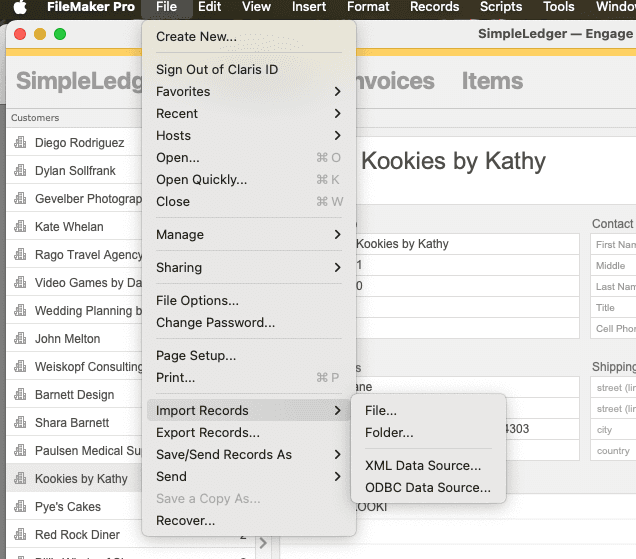Import records from Folder...
Viewport: 636px width, 559px height.
point(428,432)
